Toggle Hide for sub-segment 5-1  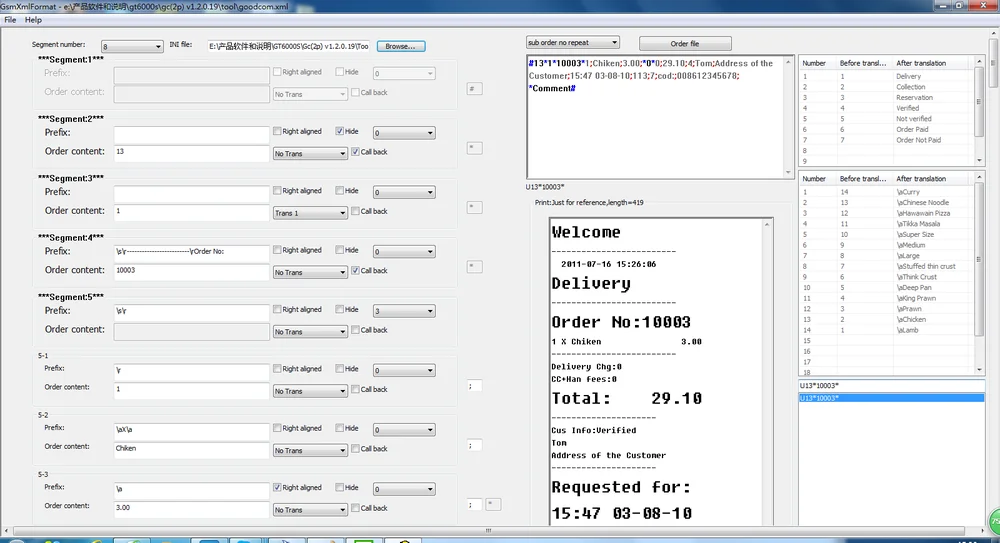[339, 368]
